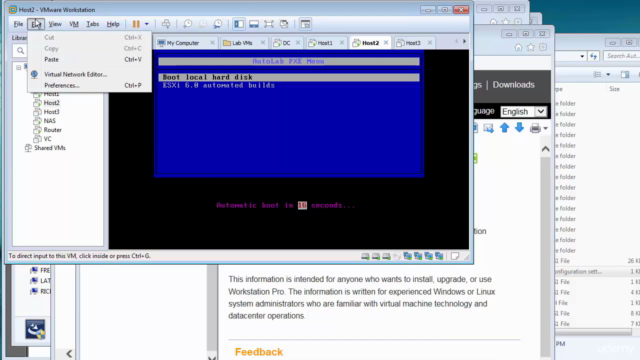
Task: Select Router in the library tree
Action: (x=53, y=130)
